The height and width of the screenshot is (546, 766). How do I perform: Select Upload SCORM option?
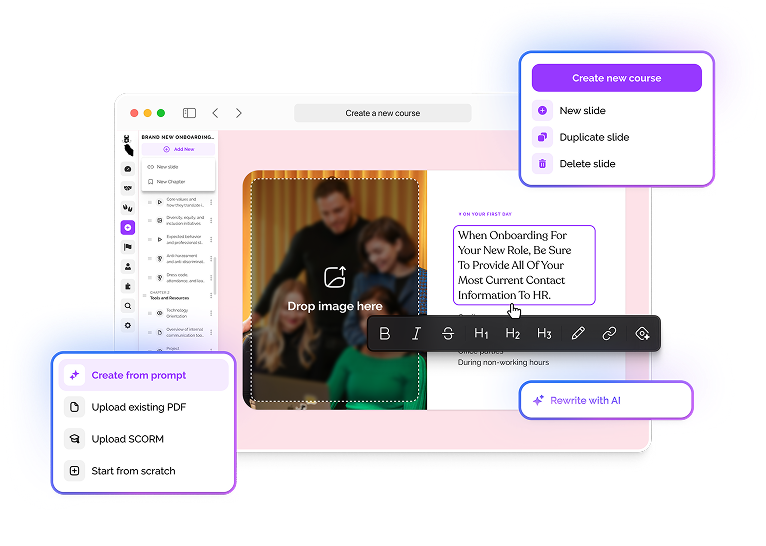(x=127, y=439)
